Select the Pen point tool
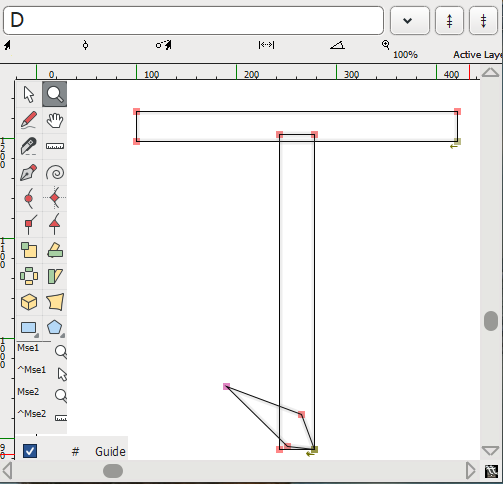 click(x=29, y=172)
